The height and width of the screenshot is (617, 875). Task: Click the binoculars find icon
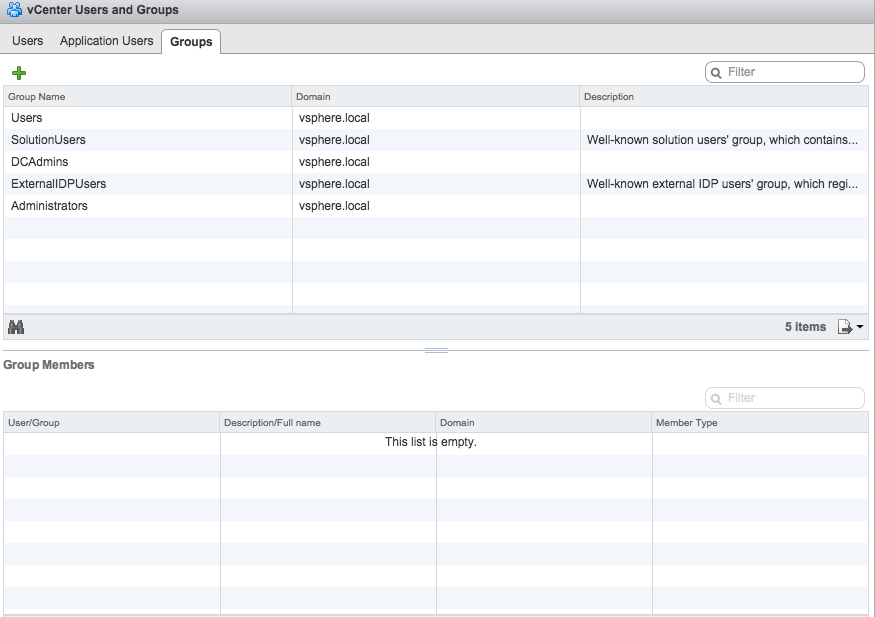pos(16,327)
